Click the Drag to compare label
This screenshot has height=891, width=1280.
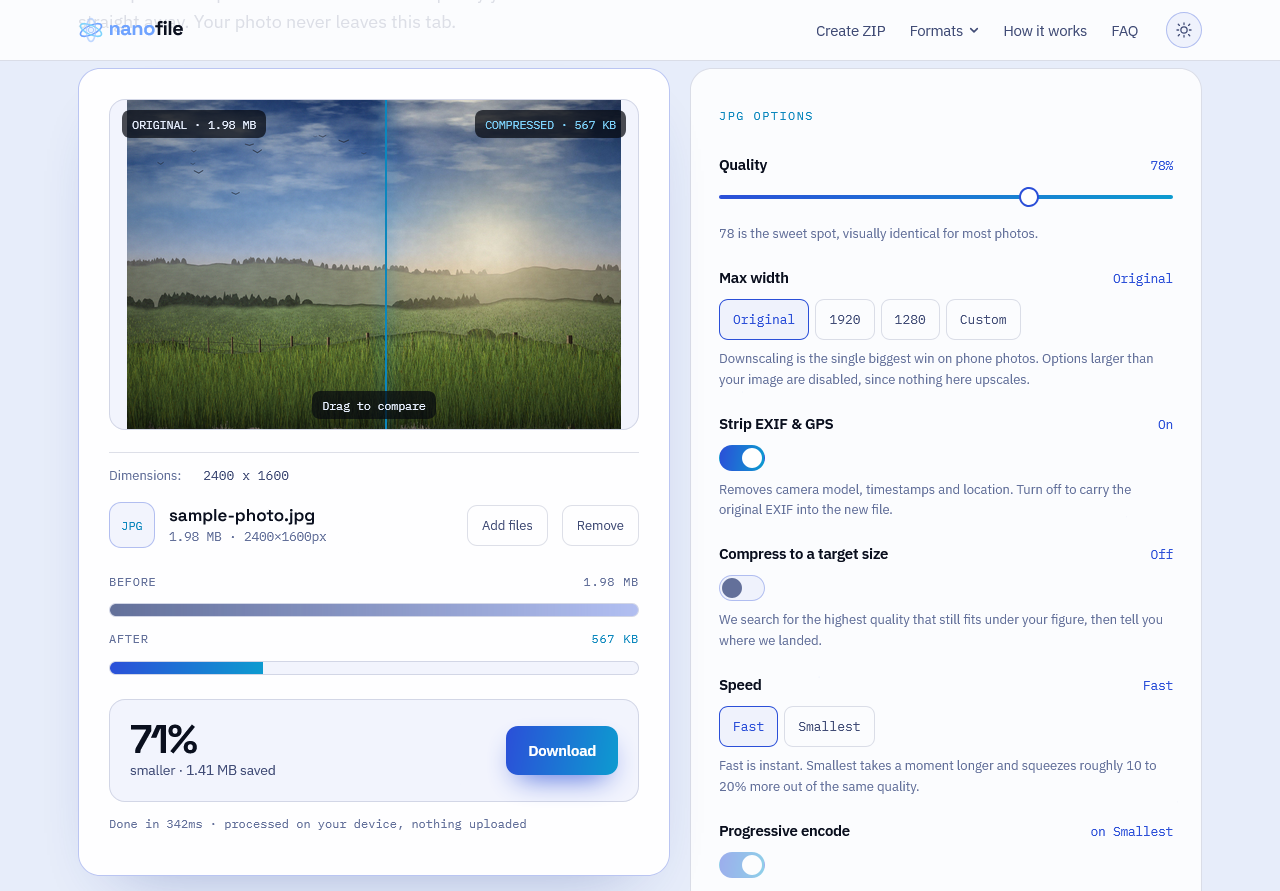(x=374, y=406)
